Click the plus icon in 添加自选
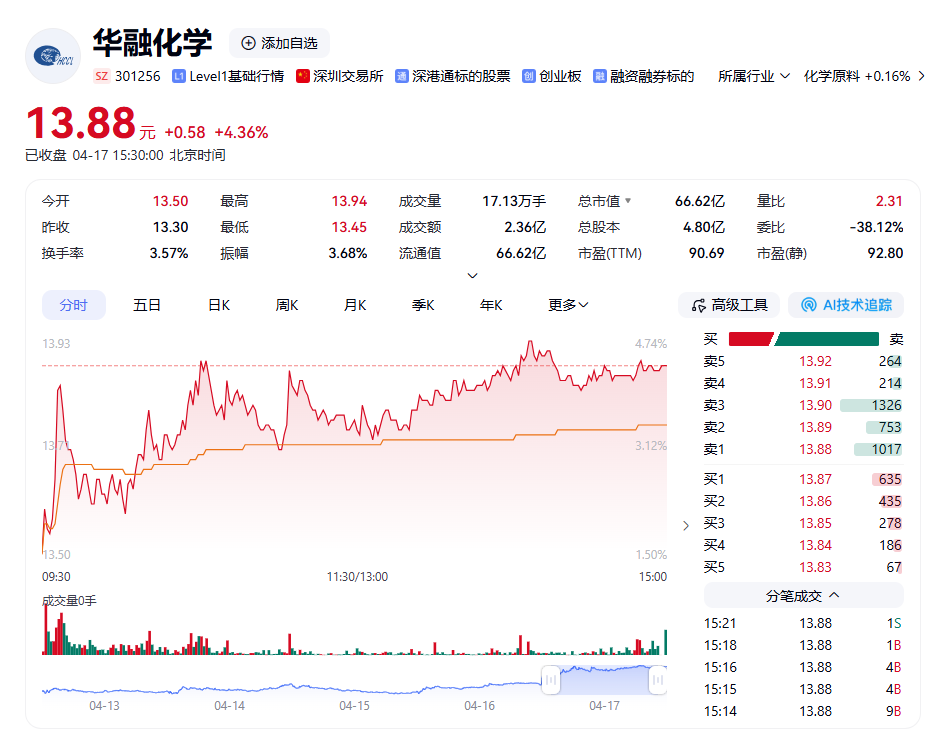This screenshot has height=741, width=928. point(248,43)
